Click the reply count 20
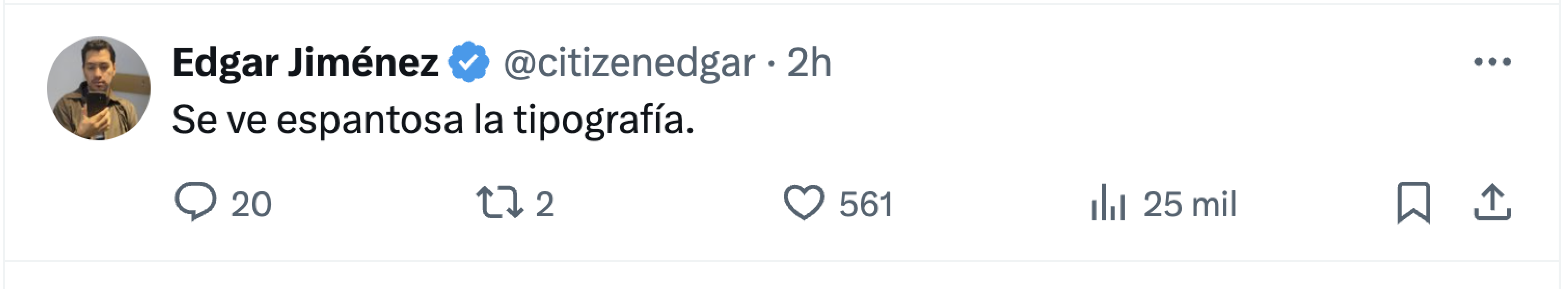The height and width of the screenshot is (289, 1568). [251, 204]
